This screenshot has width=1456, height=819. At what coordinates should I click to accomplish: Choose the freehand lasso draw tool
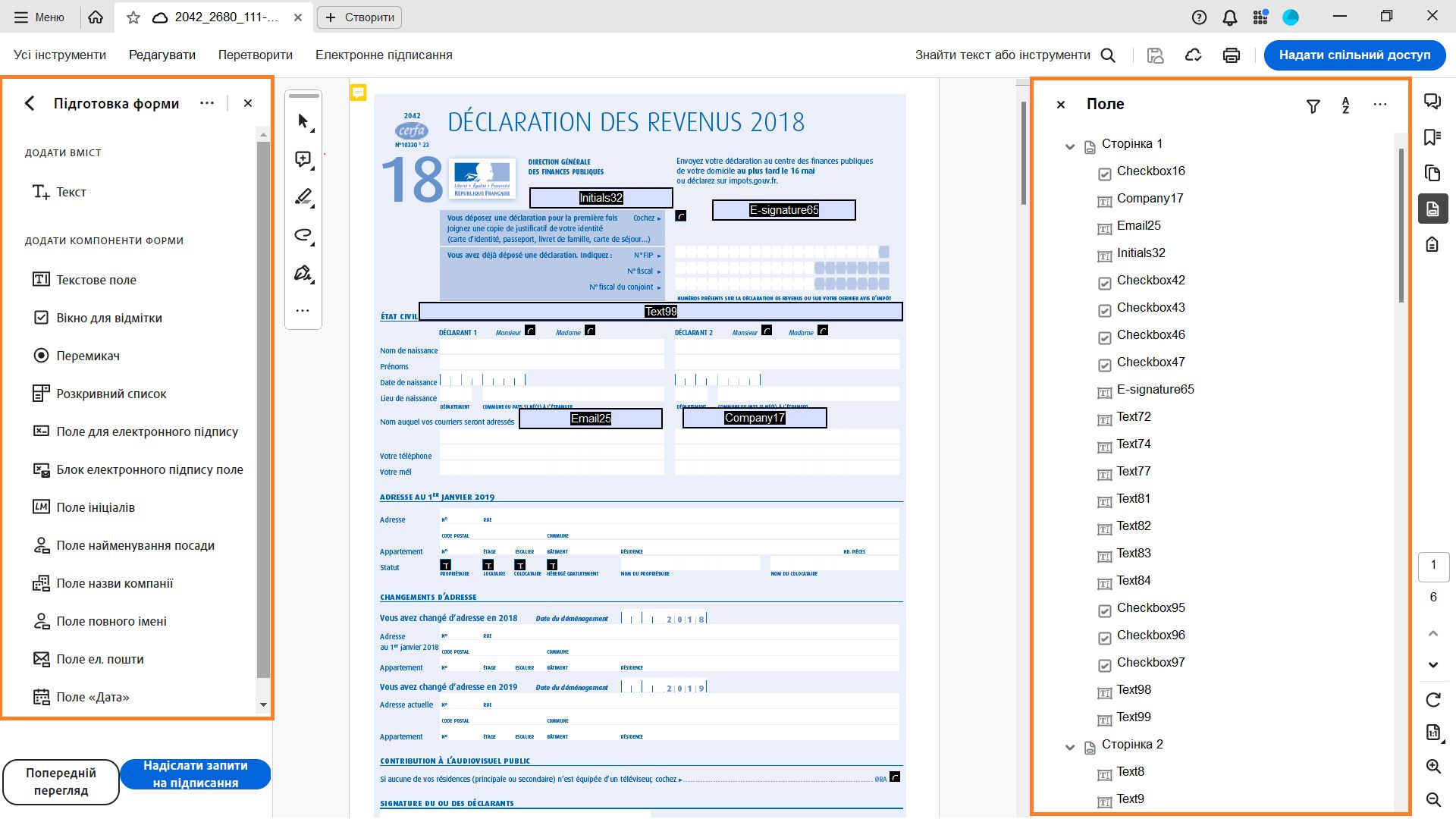(x=303, y=235)
